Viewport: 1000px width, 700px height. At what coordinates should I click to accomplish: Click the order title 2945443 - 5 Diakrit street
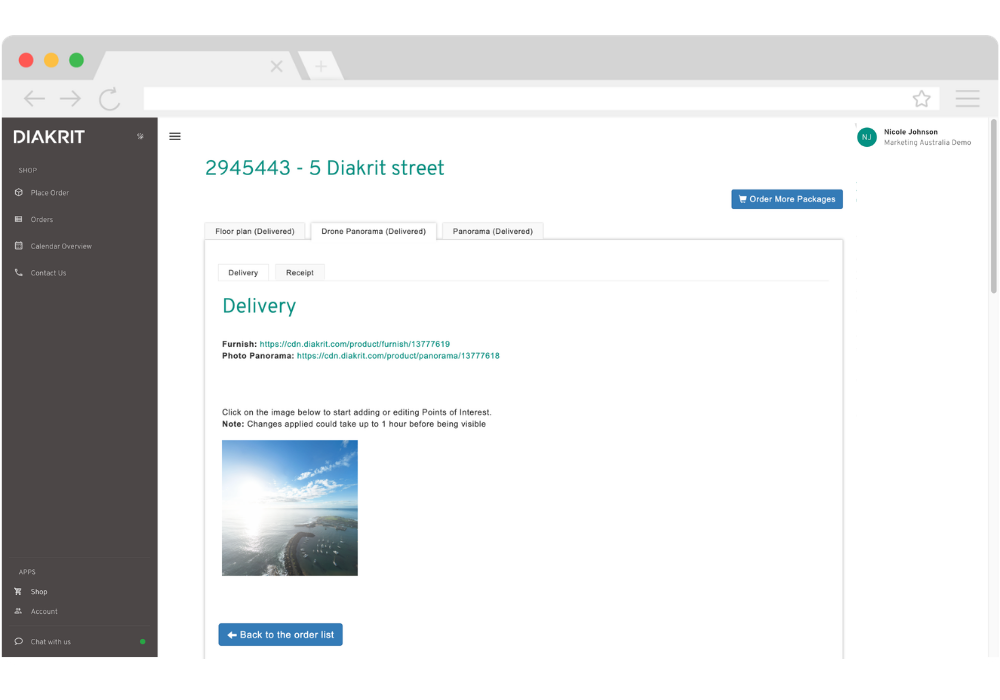(x=325, y=168)
